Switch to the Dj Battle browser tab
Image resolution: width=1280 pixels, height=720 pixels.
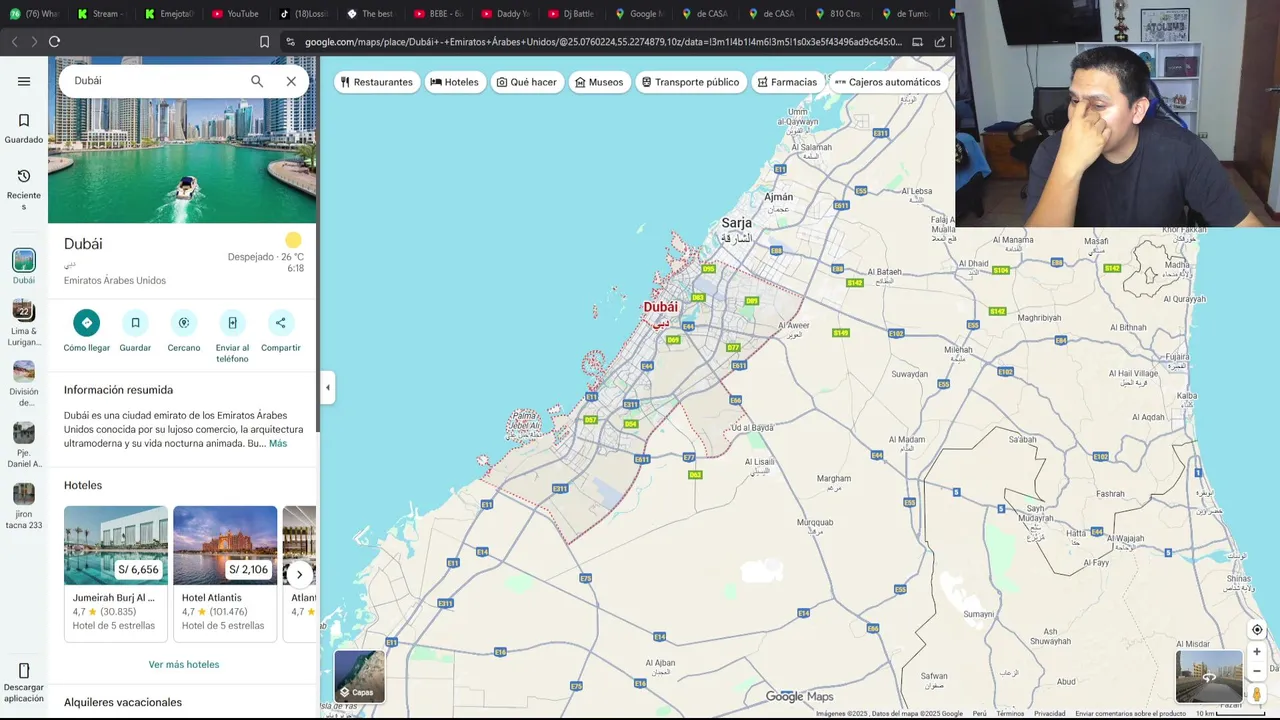click(x=572, y=14)
